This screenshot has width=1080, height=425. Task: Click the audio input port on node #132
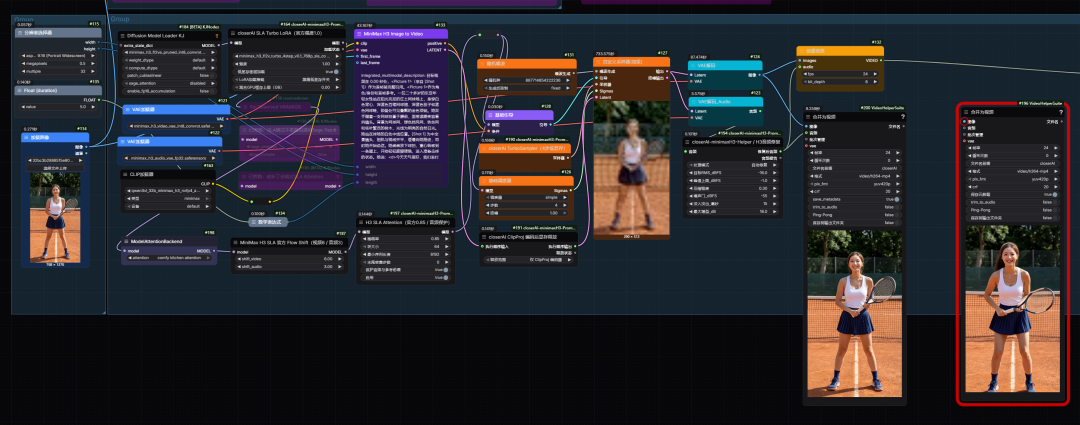[x=799, y=66]
